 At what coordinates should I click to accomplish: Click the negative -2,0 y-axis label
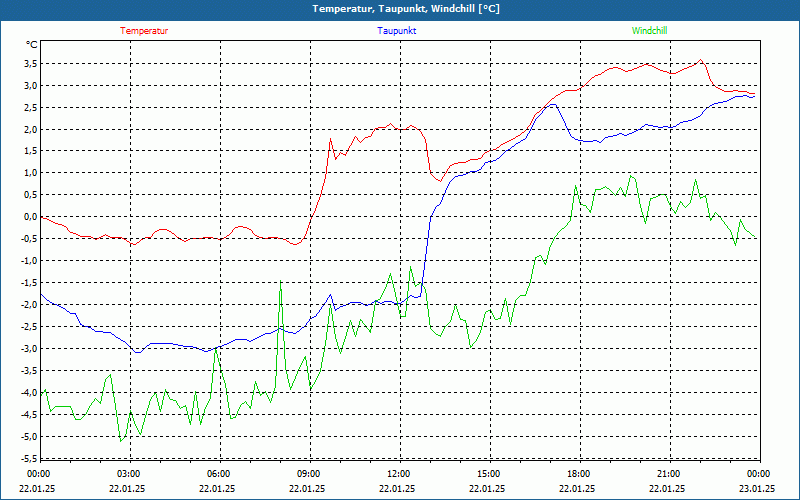29,305
